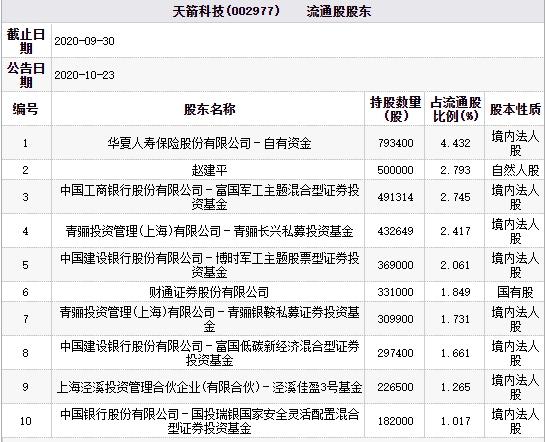This screenshot has width=546, height=442.
Task: Select the ratio value 2.793
Action: tap(455, 170)
